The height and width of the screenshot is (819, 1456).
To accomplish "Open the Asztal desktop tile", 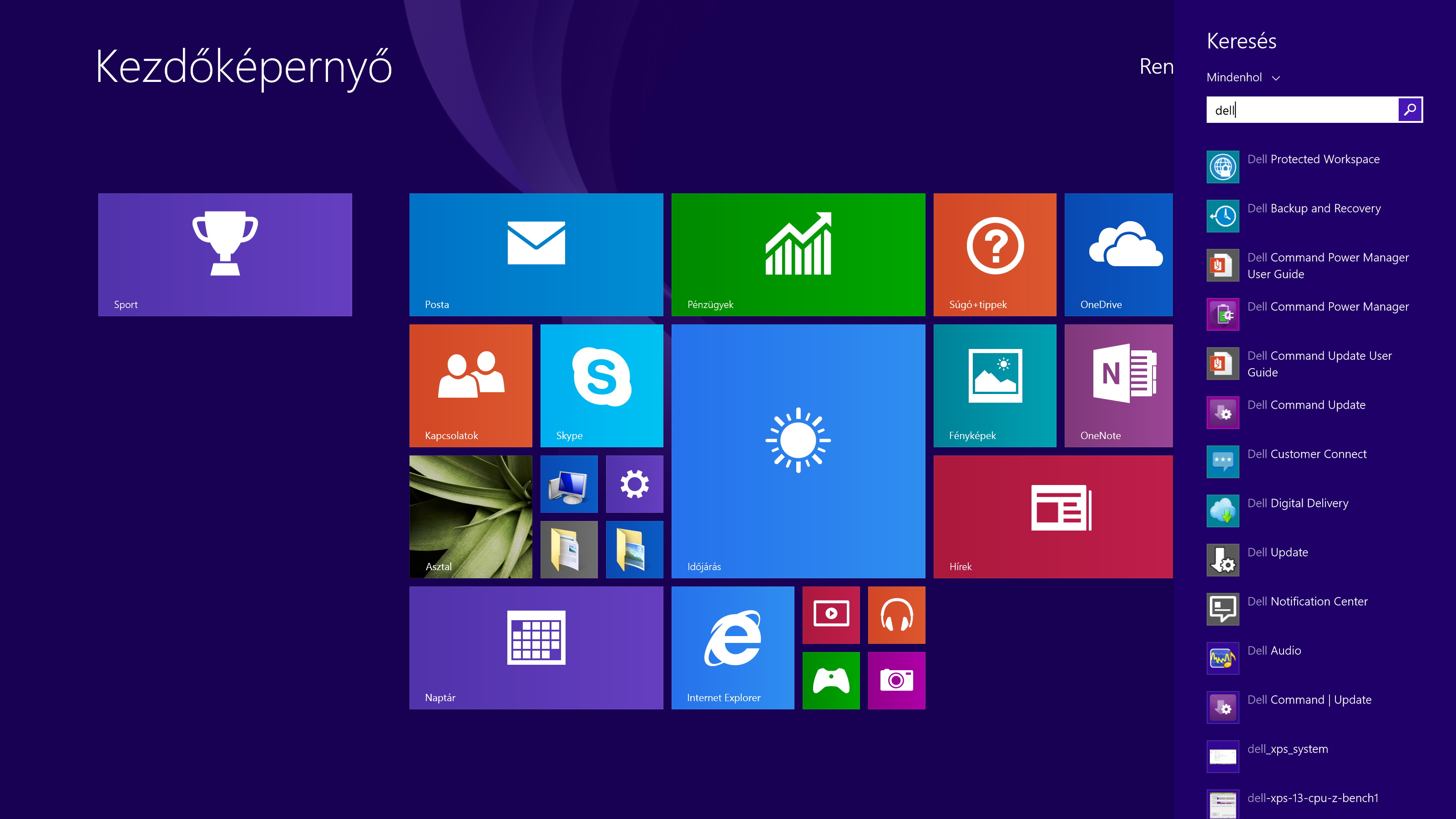I will pos(470,516).
